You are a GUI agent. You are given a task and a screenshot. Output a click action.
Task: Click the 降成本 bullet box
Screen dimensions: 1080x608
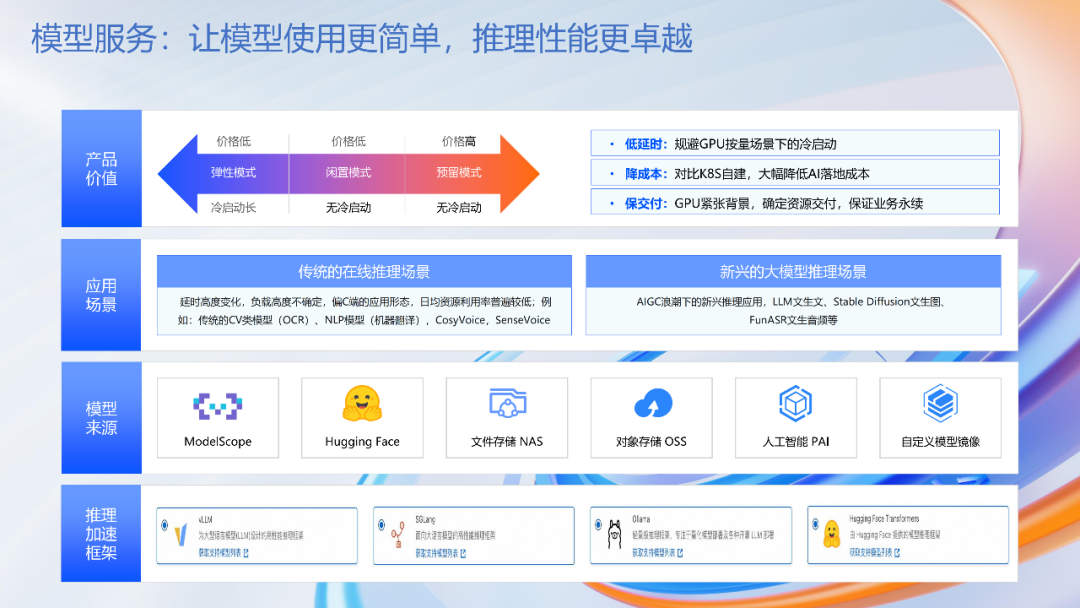tap(795, 173)
